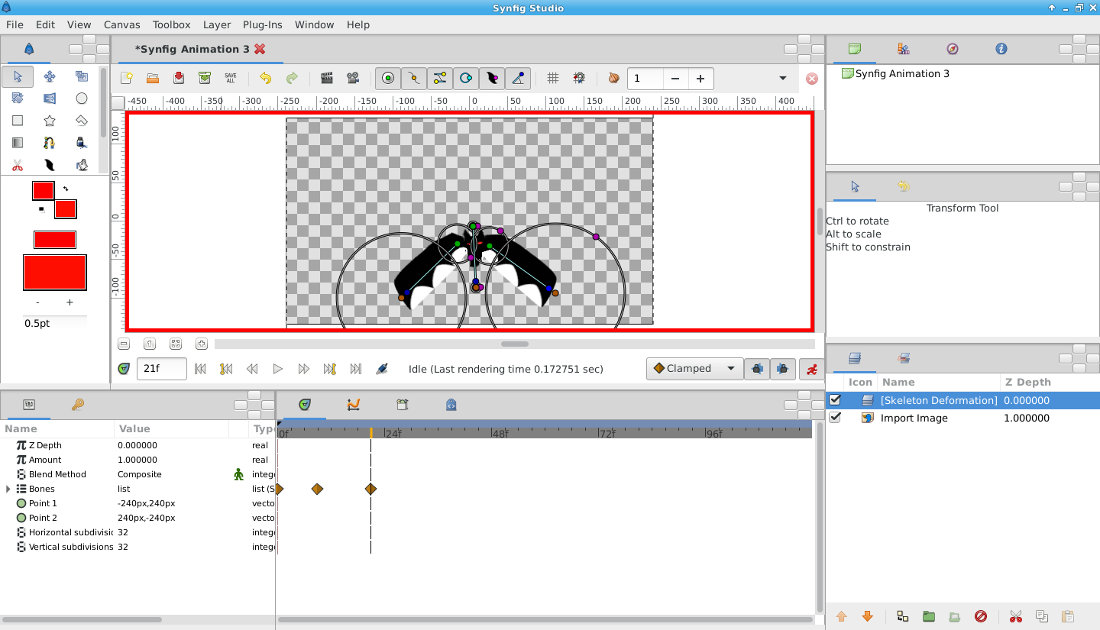Toggle width handles visibility
1100x630 pixels.
pos(492,79)
